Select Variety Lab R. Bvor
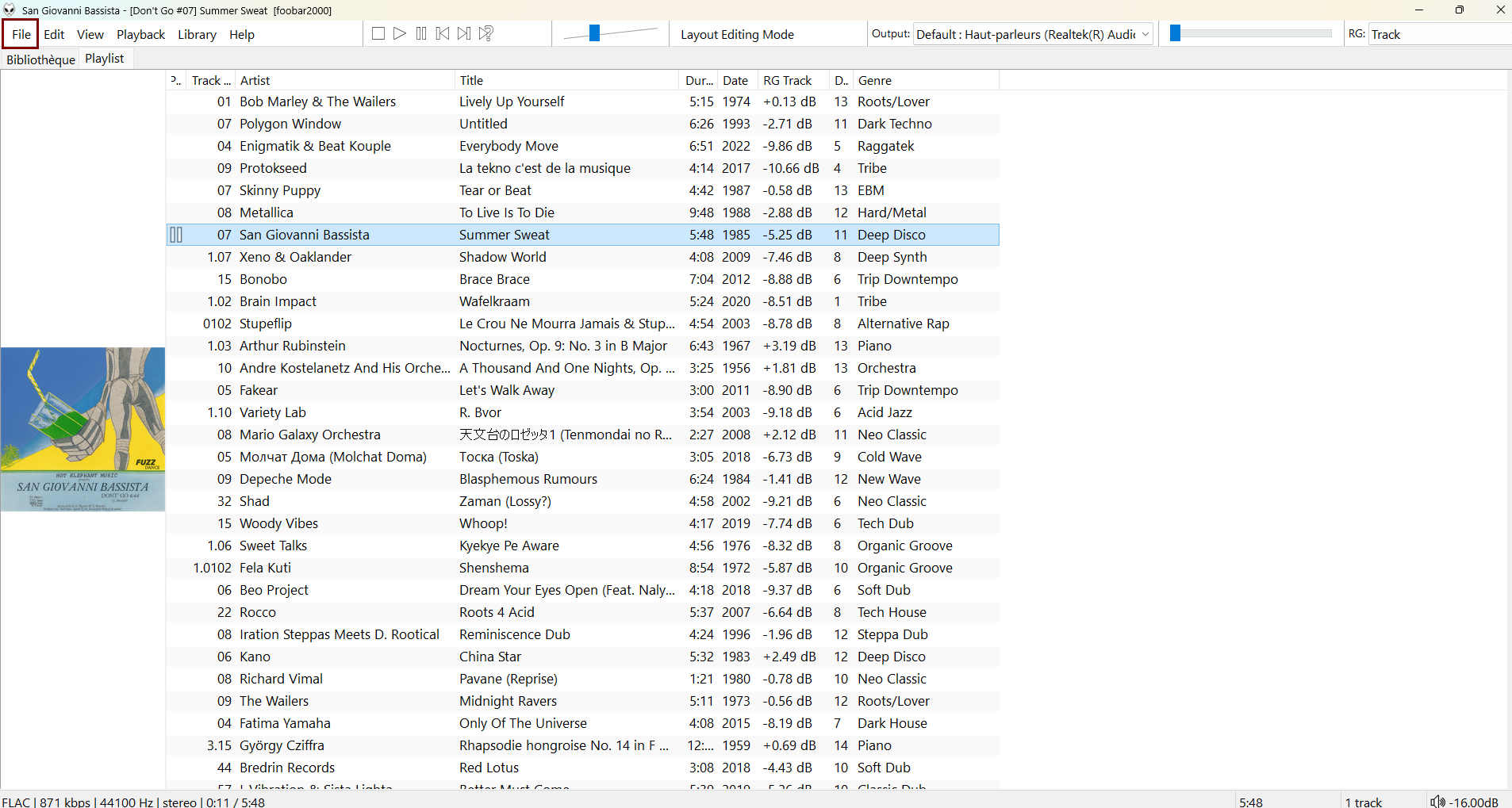Image resolution: width=1512 pixels, height=808 pixels. [582, 412]
